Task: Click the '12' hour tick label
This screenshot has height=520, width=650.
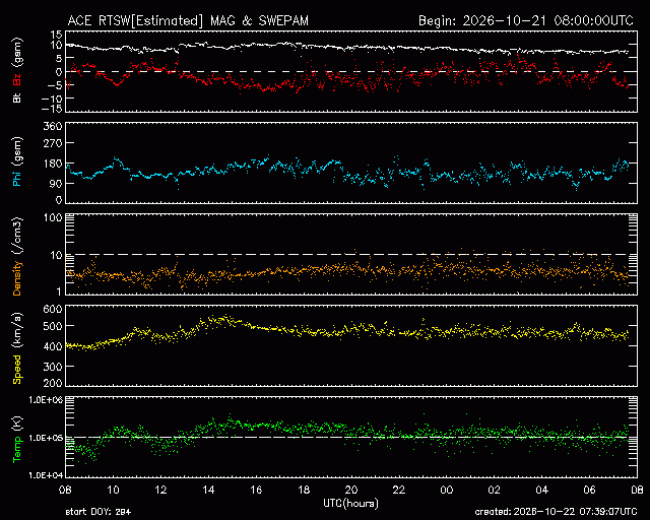Action: click(161, 490)
